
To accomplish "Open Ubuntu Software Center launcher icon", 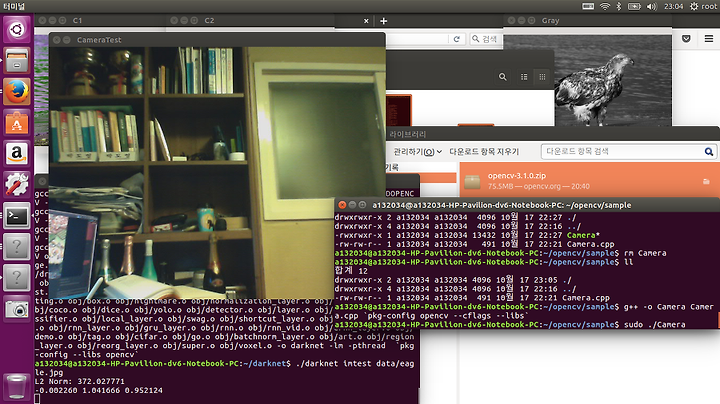I will (17, 123).
